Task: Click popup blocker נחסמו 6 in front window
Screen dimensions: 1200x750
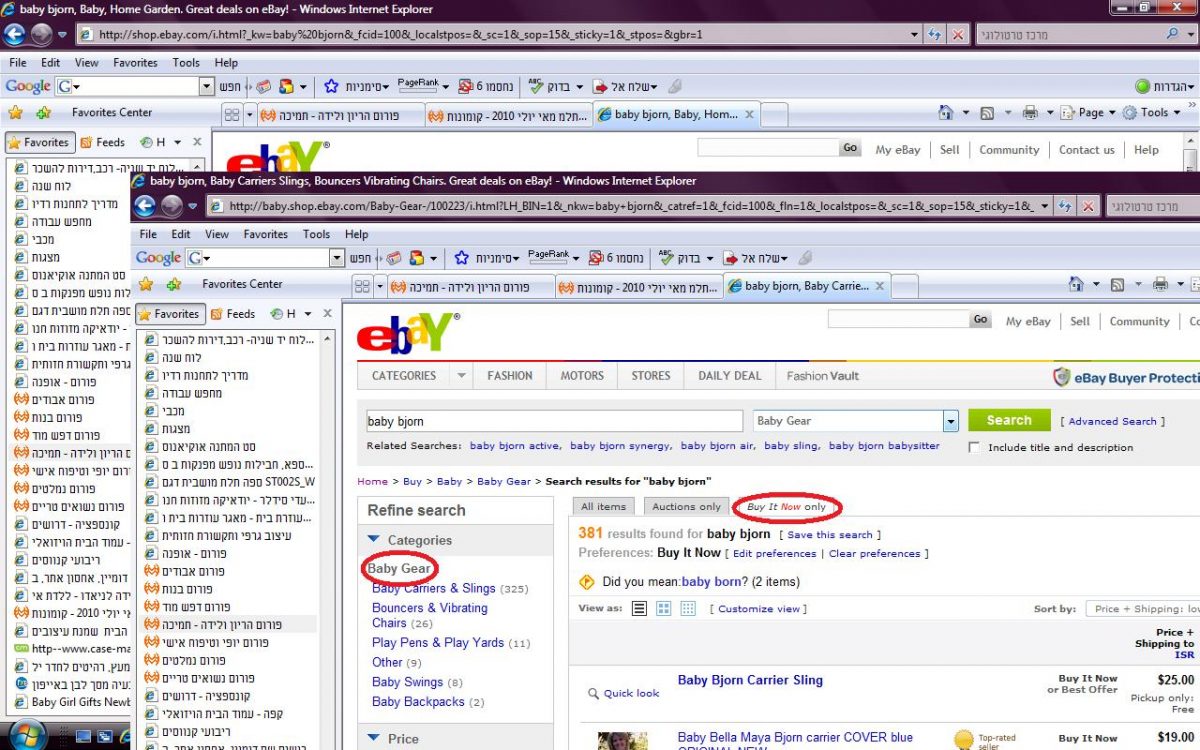Action: 617,258
